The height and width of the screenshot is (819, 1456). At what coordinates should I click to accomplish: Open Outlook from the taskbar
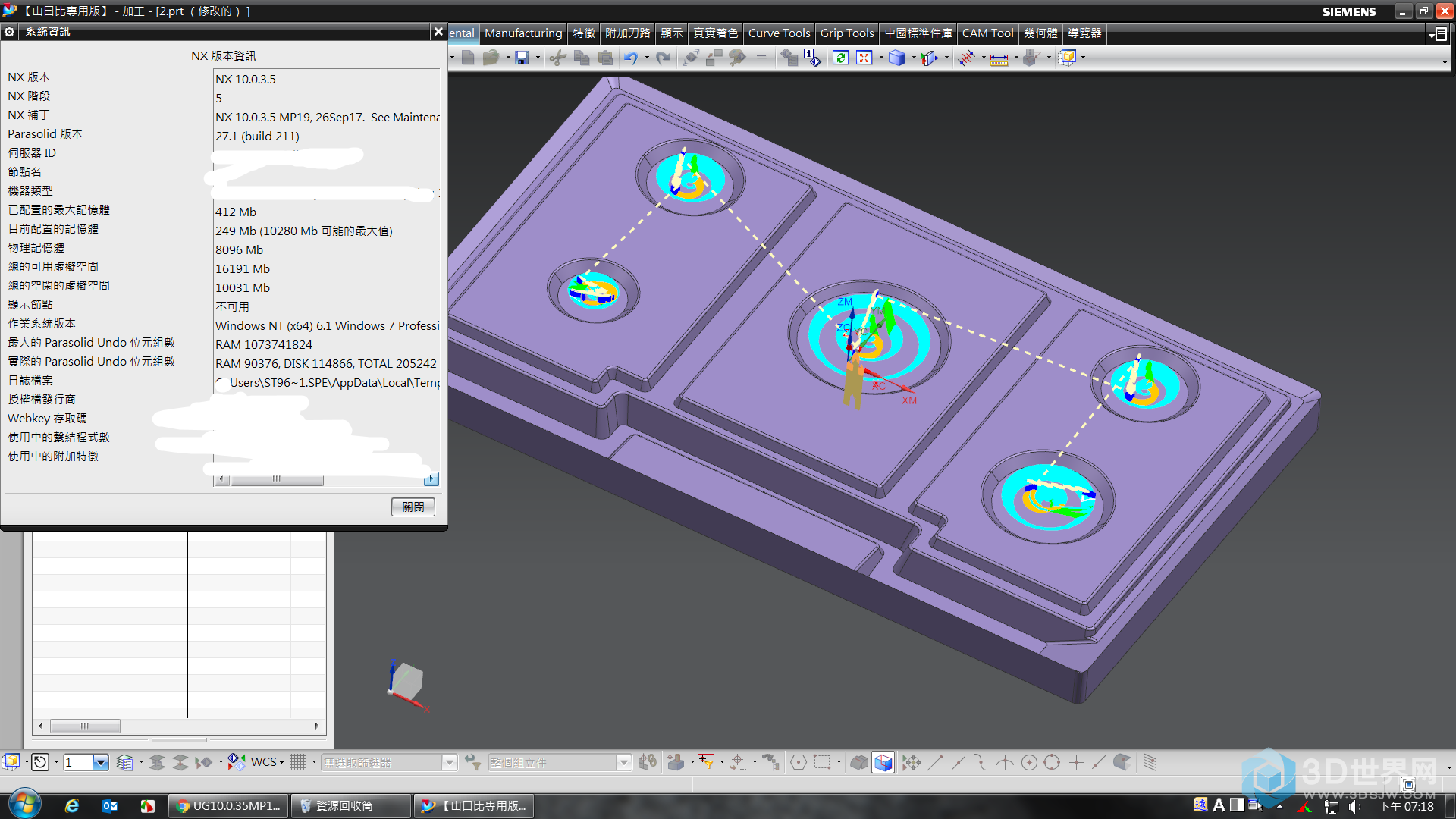(x=110, y=805)
